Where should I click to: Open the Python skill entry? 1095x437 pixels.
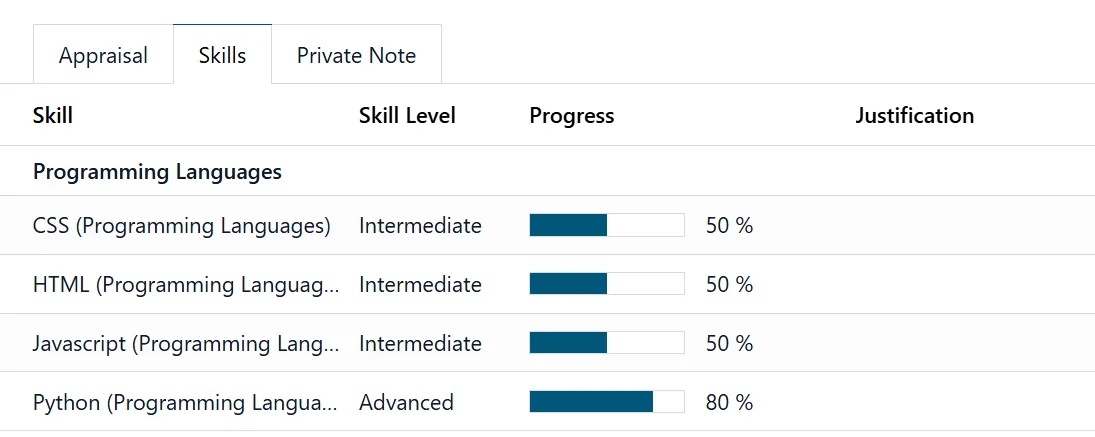point(186,403)
